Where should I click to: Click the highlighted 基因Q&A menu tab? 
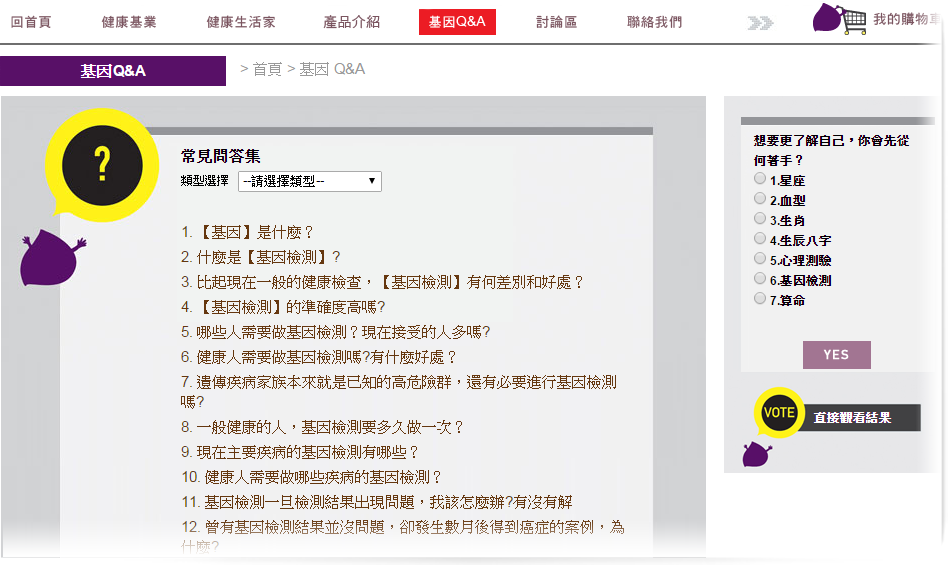(x=457, y=22)
